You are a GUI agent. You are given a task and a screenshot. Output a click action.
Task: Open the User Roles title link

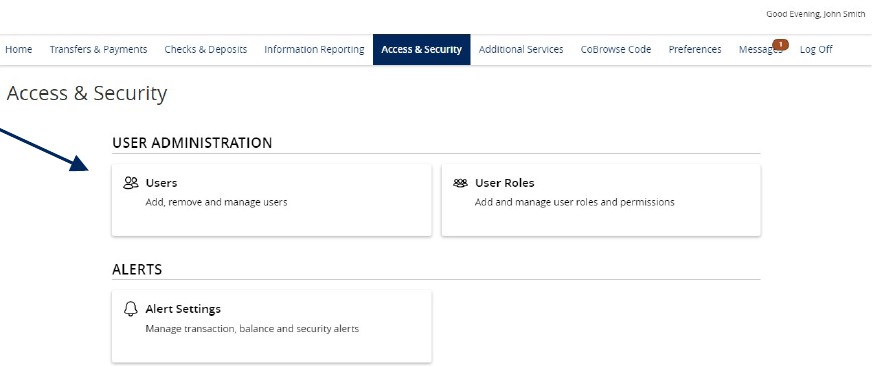(x=504, y=183)
